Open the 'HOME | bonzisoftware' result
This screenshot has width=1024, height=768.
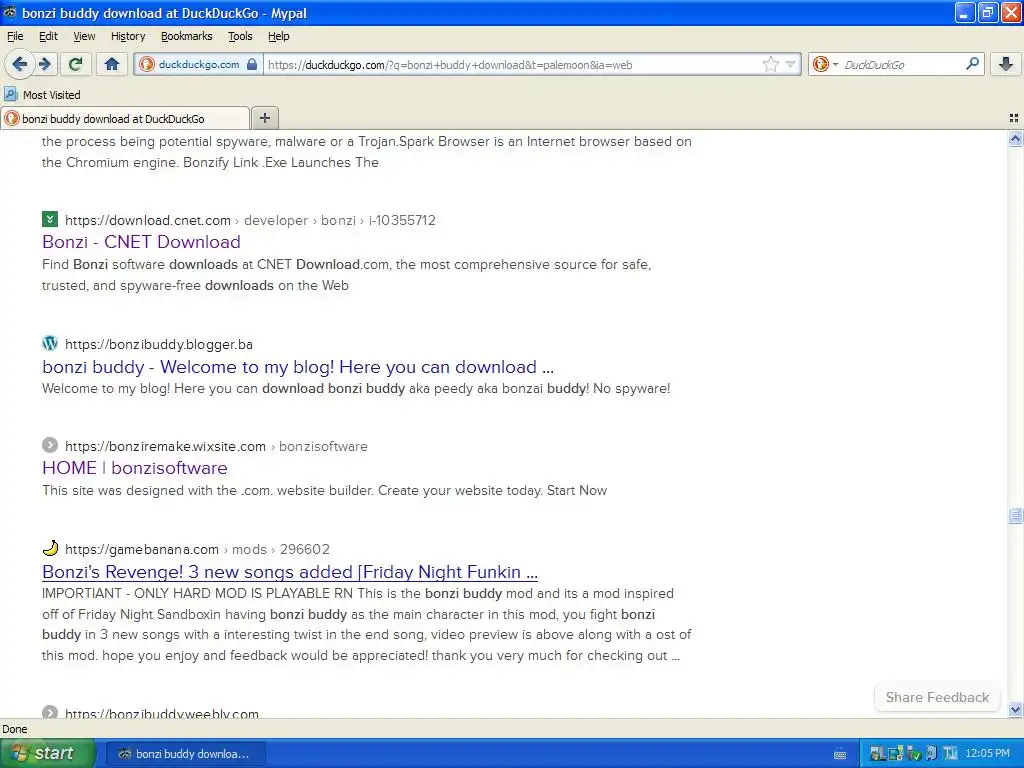tap(135, 468)
